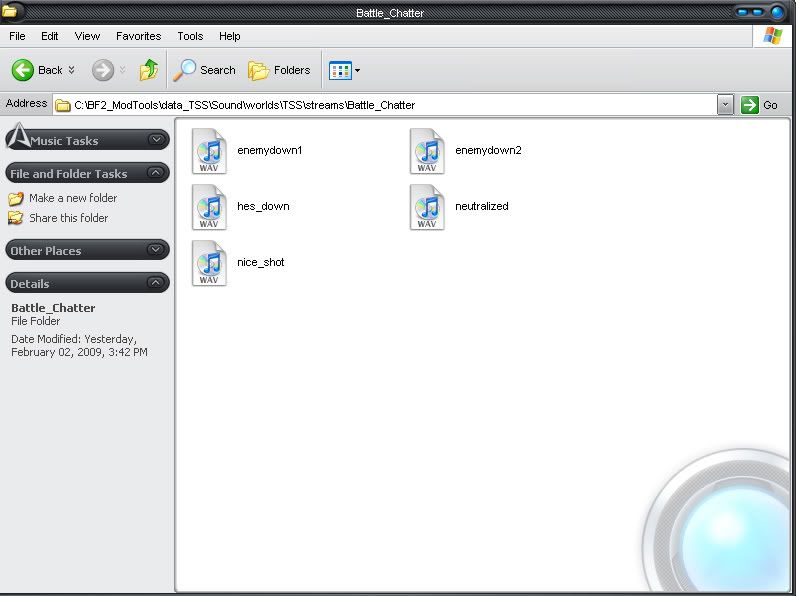Open the Address bar dropdown

coord(725,105)
